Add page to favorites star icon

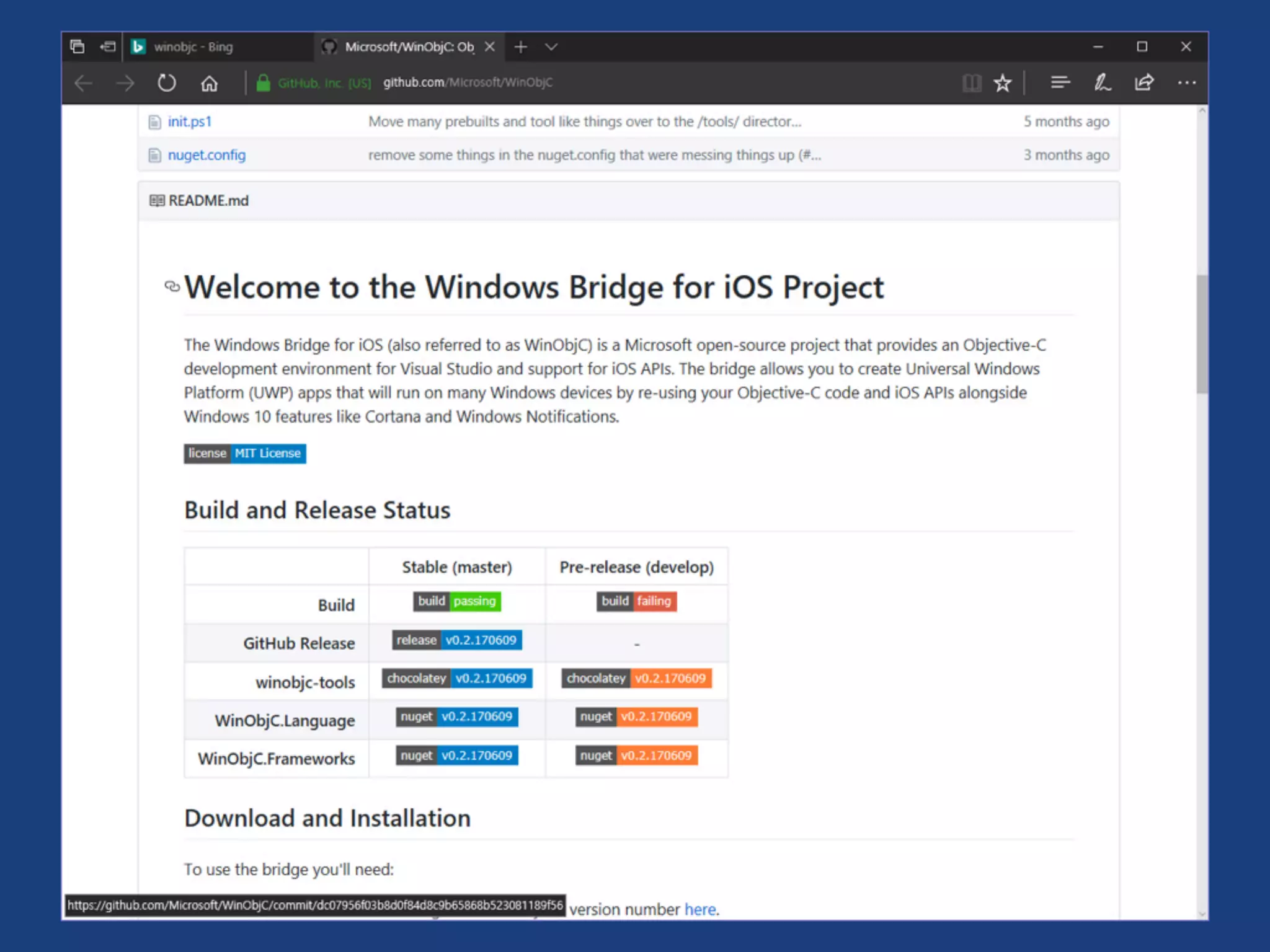1002,82
